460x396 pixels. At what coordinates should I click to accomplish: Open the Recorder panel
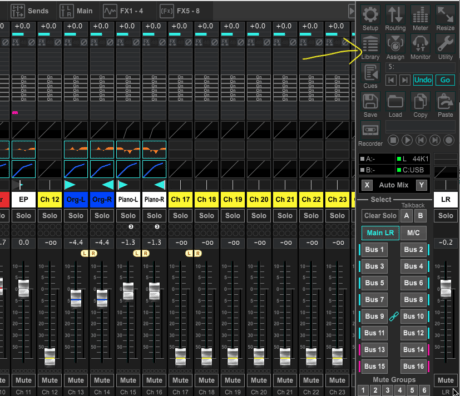pos(370,134)
